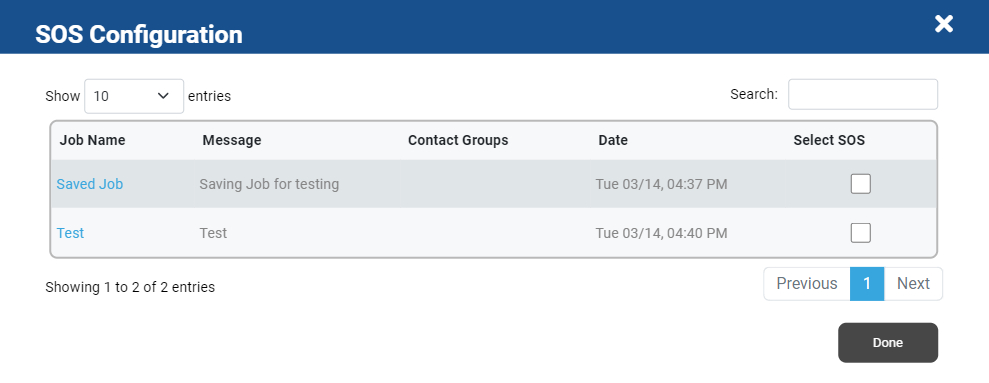Tick the Select SOS checkbox for Test
This screenshot has width=989, height=383.
point(860,233)
